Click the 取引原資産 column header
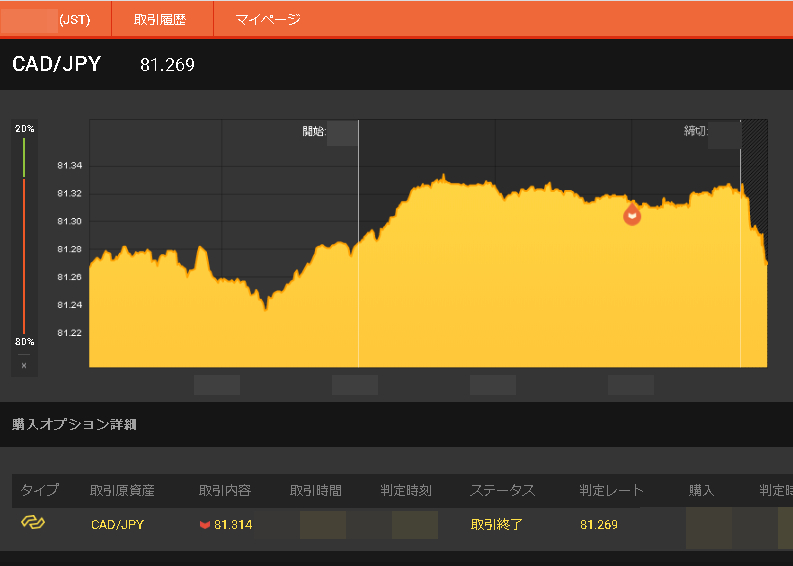Image resolution: width=793 pixels, height=566 pixels. (x=122, y=490)
